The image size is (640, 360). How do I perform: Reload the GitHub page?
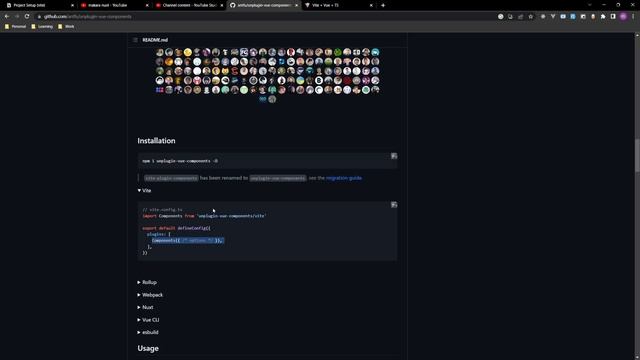(x=27, y=16)
